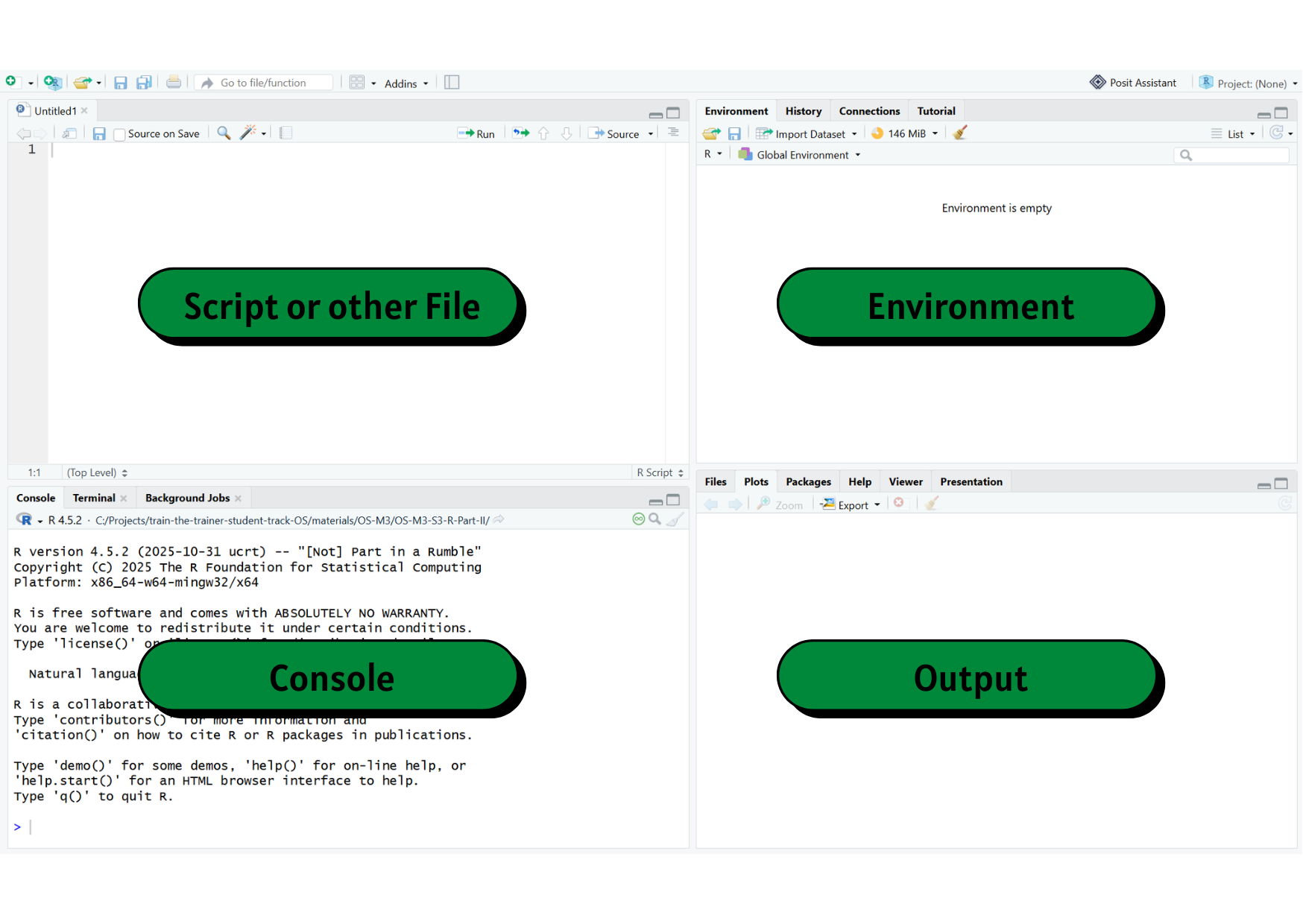Close the Untitled1 tab
This screenshot has width=1303, height=924.
click(85, 111)
